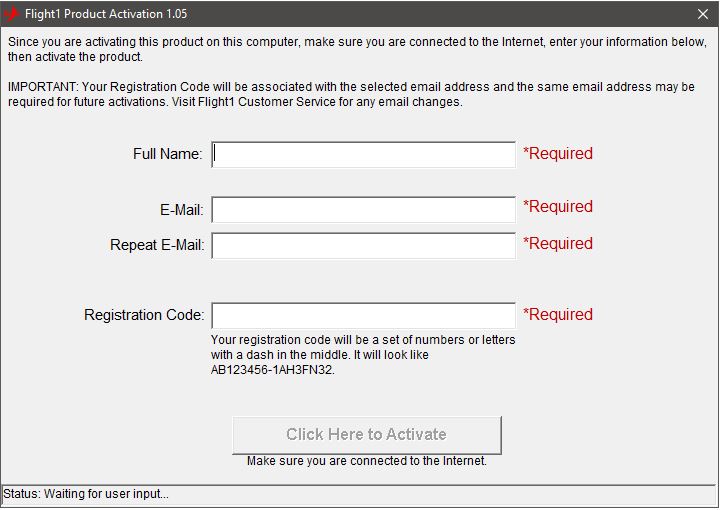This screenshot has height=510, width=720.
Task: Click the status bar reading Waiting for user input
Action: tap(359, 494)
